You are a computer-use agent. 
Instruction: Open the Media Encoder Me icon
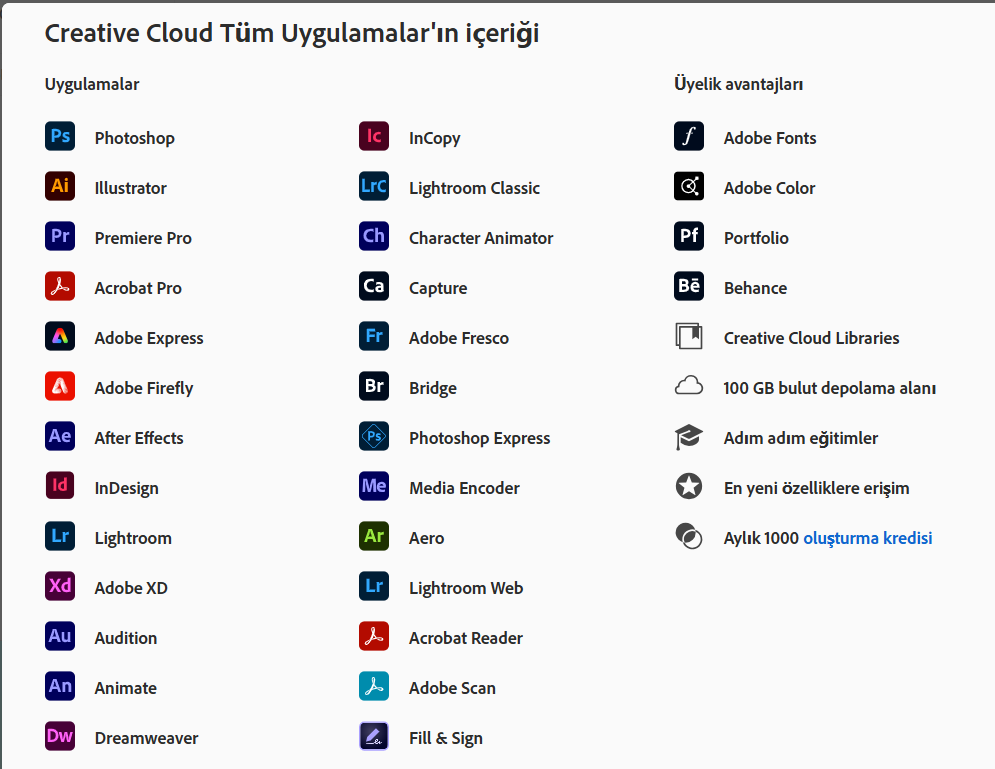pos(374,486)
